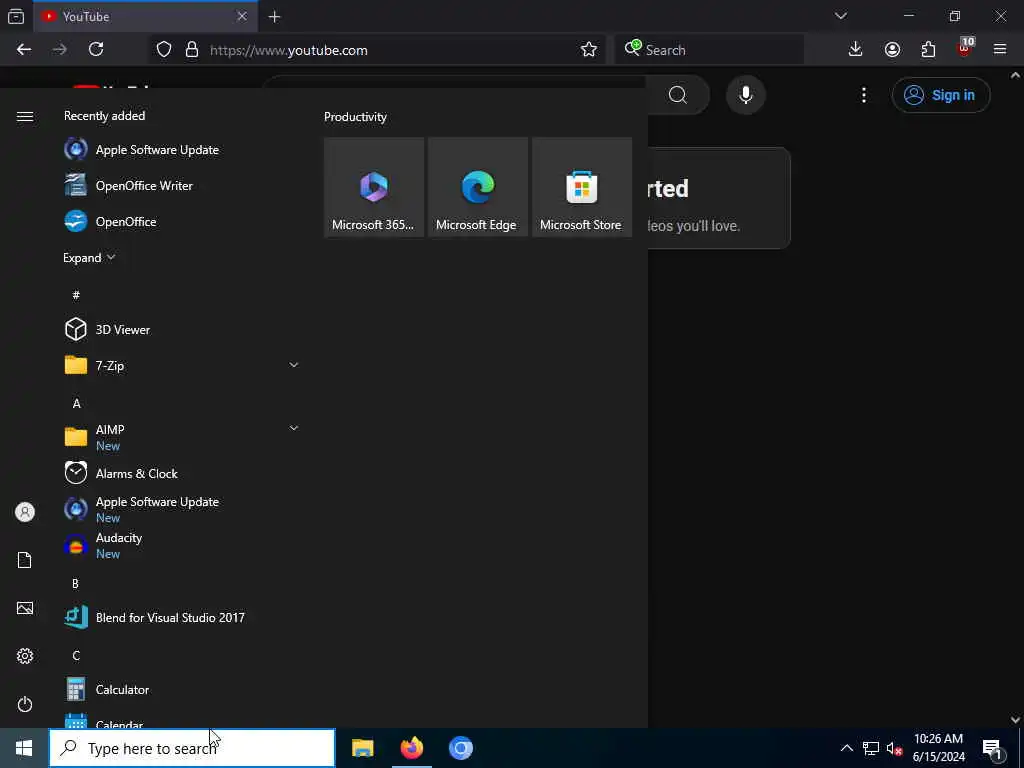The image size is (1024, 768).
Task: Open the list all tabs dropdown
Action: pyautogui.click(x=840, y=16)
